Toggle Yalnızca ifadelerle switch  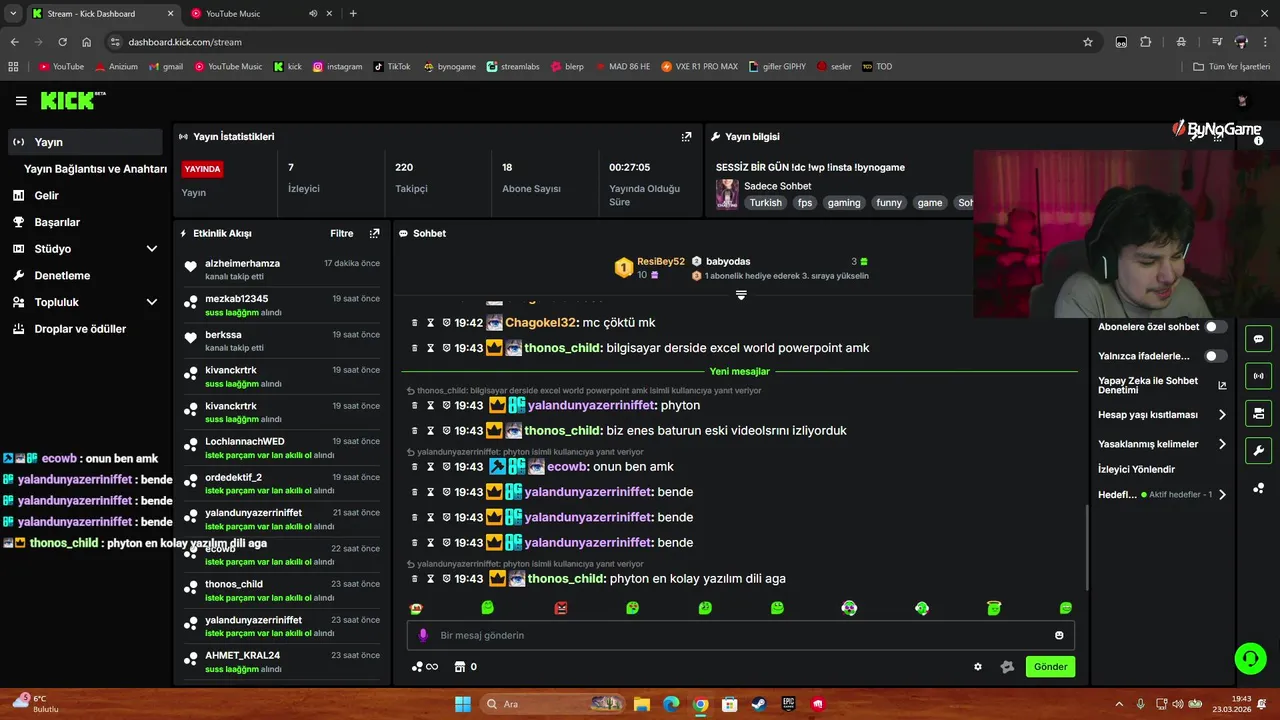[x=1215, y=356]
